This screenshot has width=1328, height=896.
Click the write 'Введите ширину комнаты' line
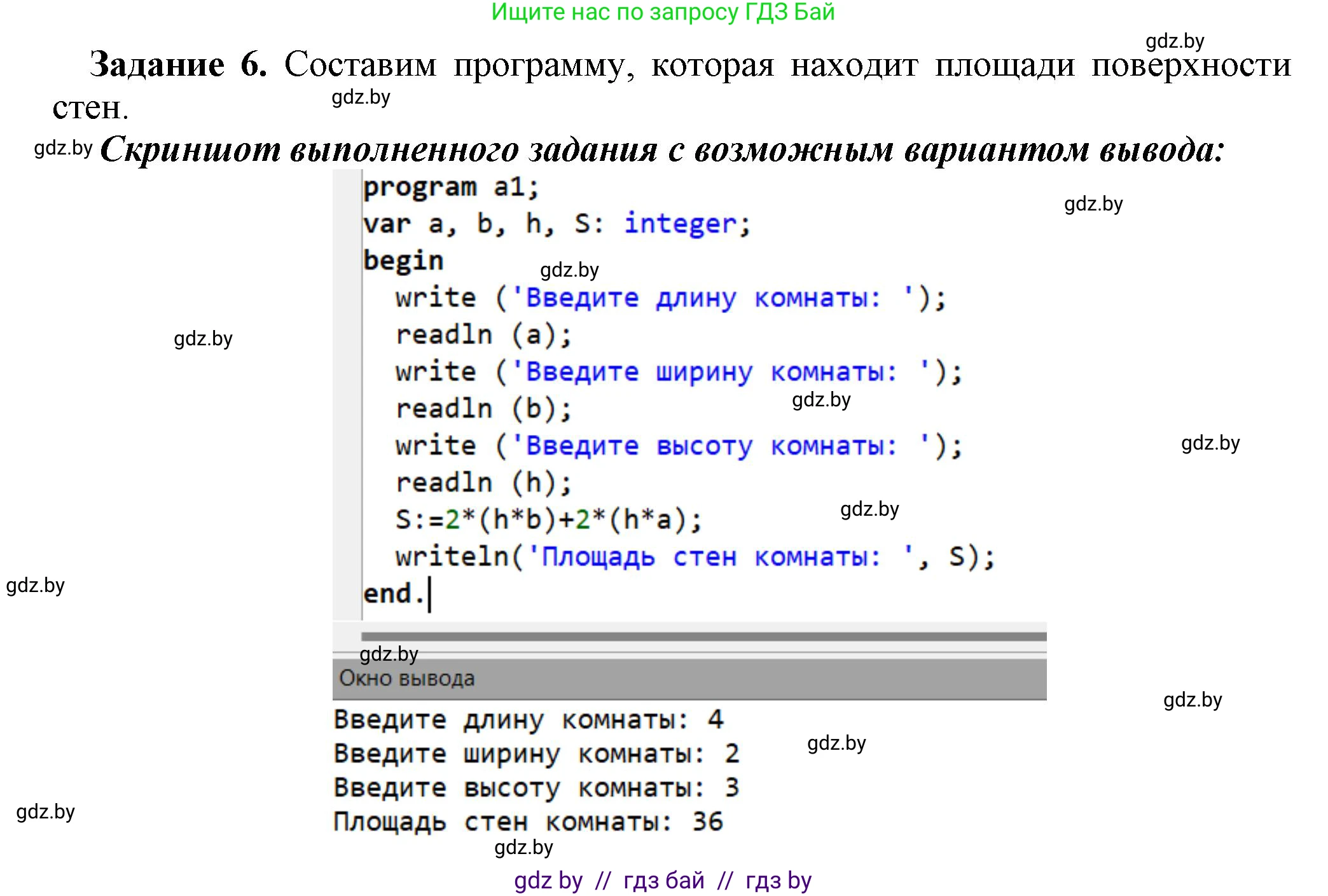click(679, 371)
